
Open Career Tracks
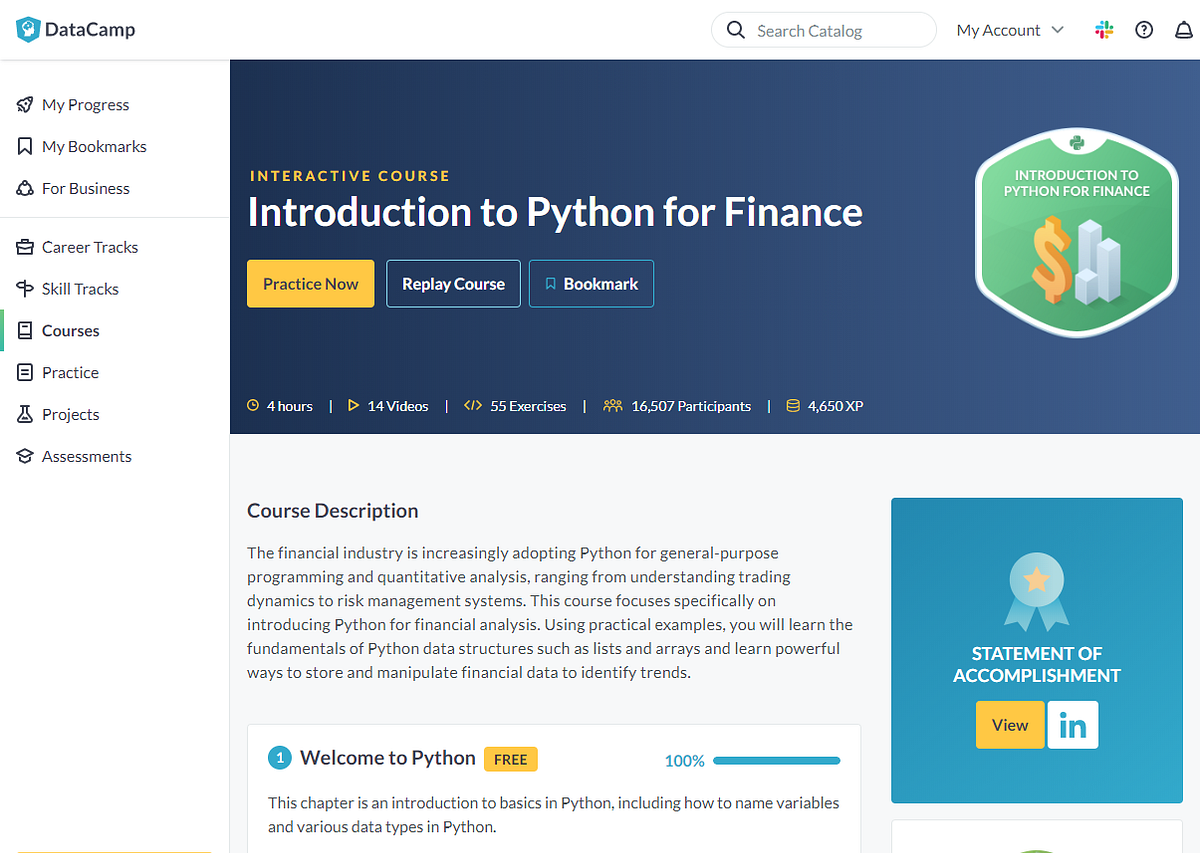pos(88,247)
